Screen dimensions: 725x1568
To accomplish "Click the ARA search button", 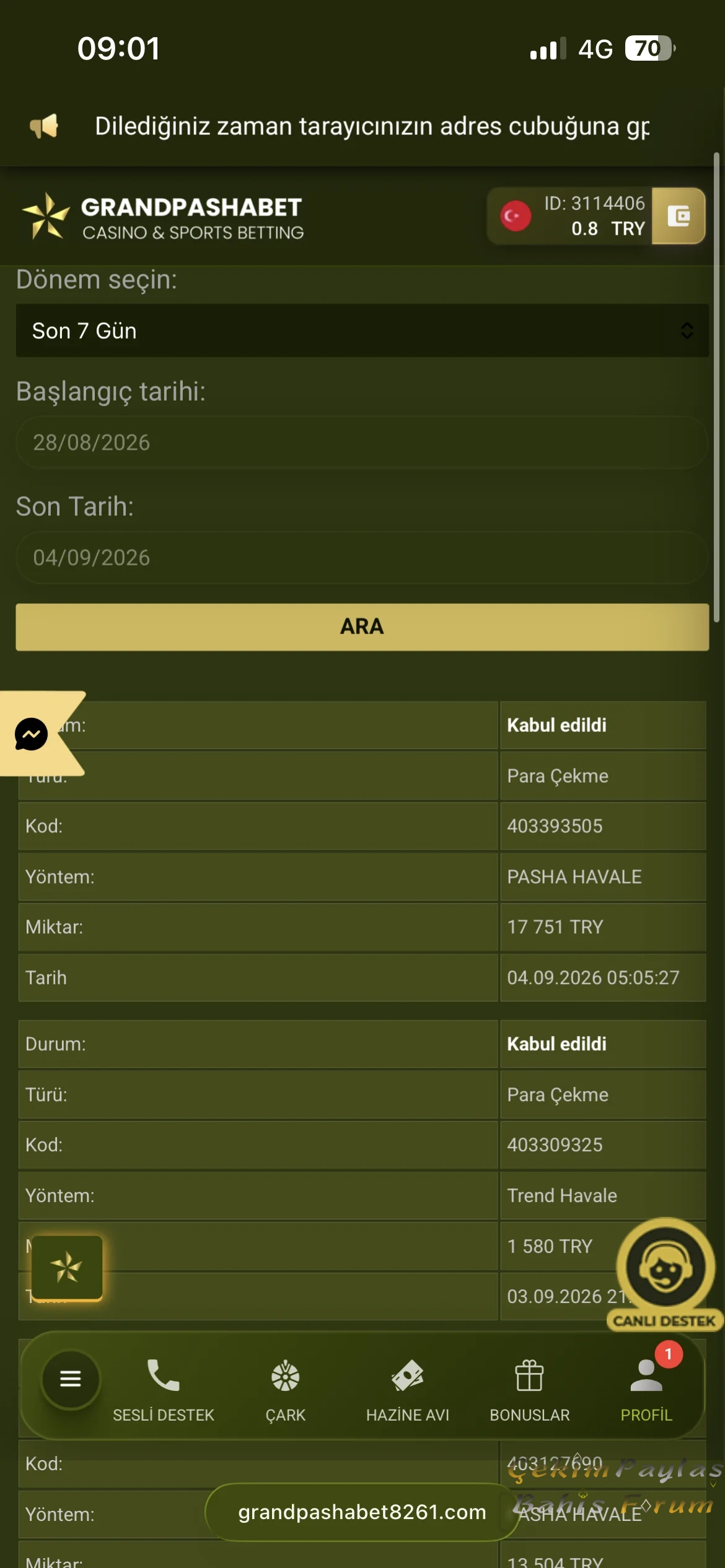I will pos(362,627).
